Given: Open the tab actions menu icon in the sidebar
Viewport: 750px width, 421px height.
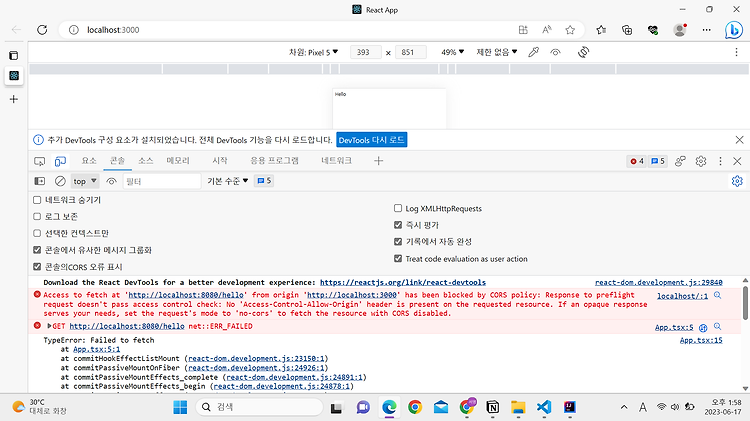Looking at the screenshot, I should pos(14,55).
